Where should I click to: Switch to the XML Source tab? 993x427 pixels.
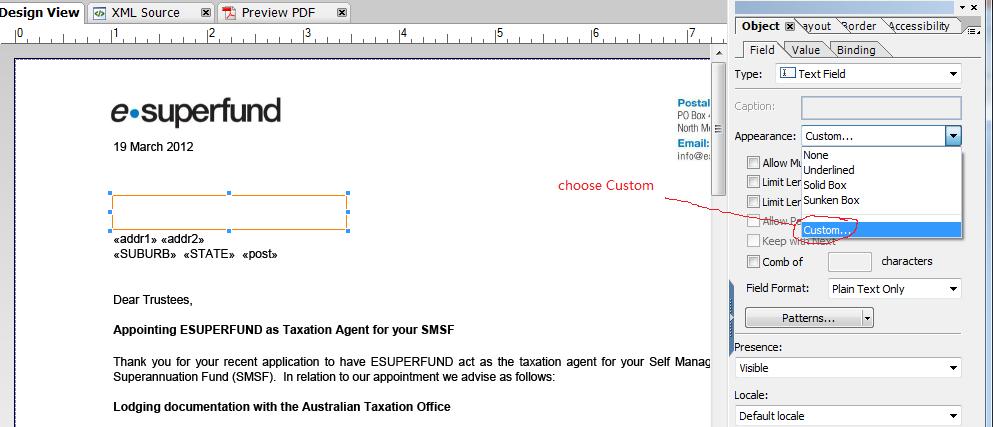coord(145,13)
